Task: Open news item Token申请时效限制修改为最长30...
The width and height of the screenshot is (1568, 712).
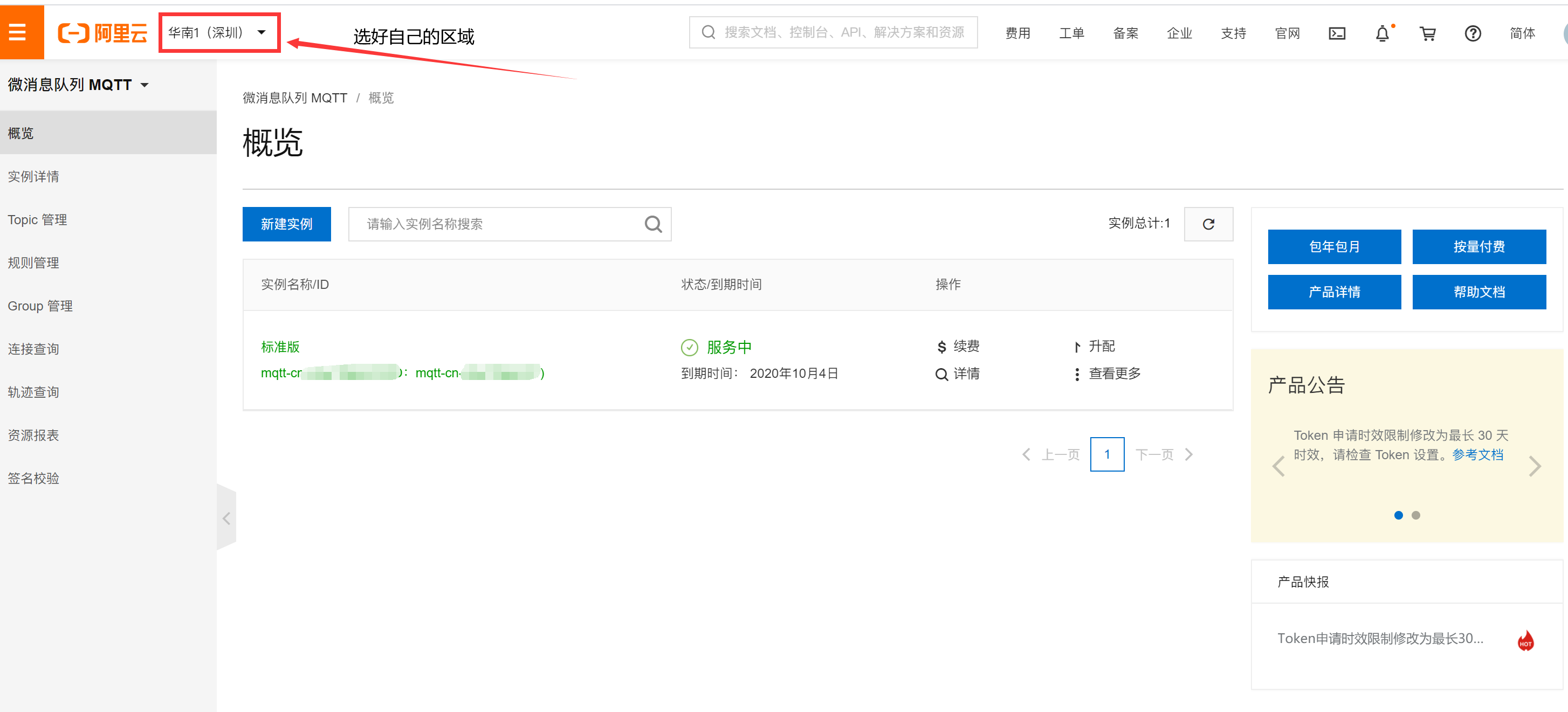Action: pos(1380,638)
